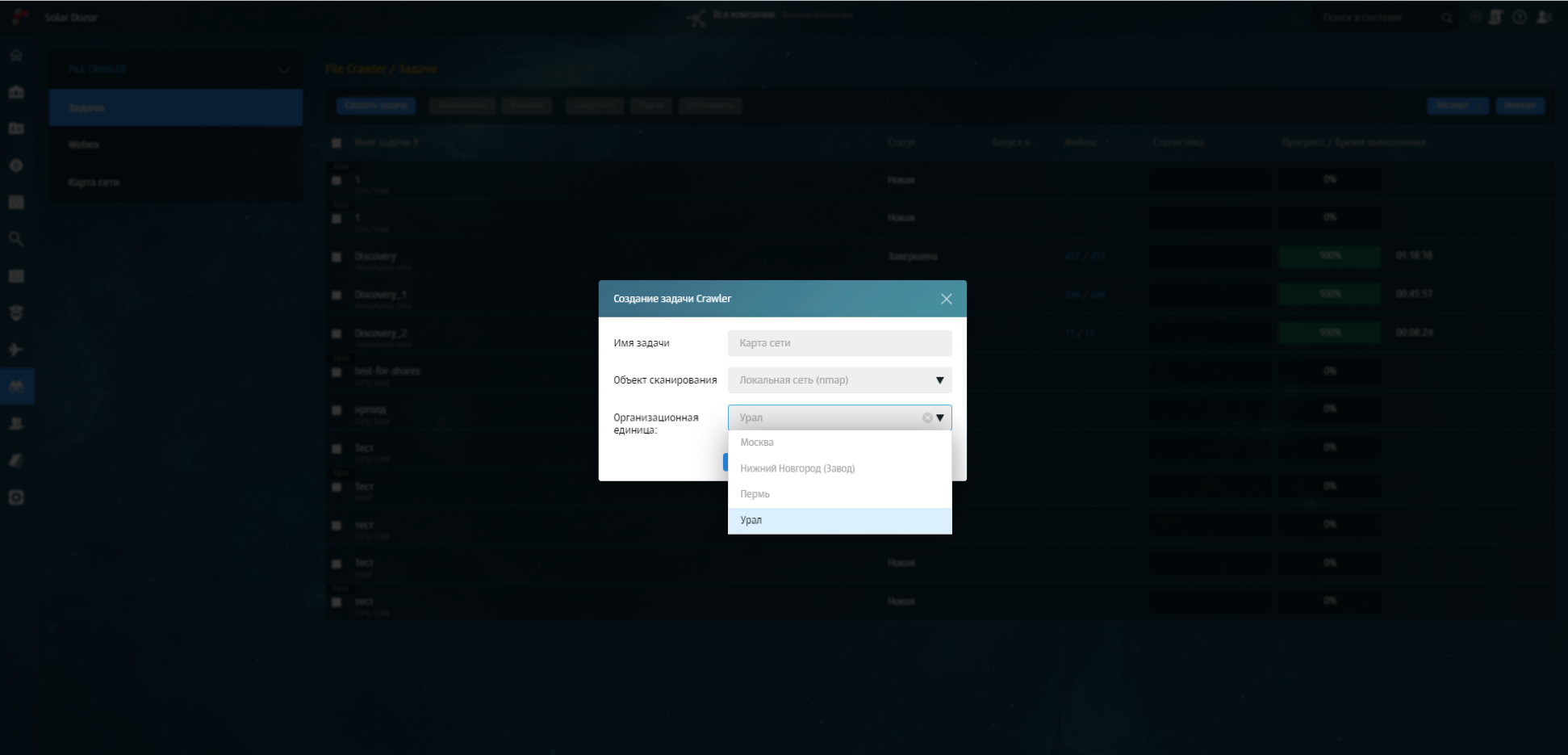Click the 100% progress bar beside 01:18:38
The width and height of the screenshot is (1568, 755).
(1330, 256)
